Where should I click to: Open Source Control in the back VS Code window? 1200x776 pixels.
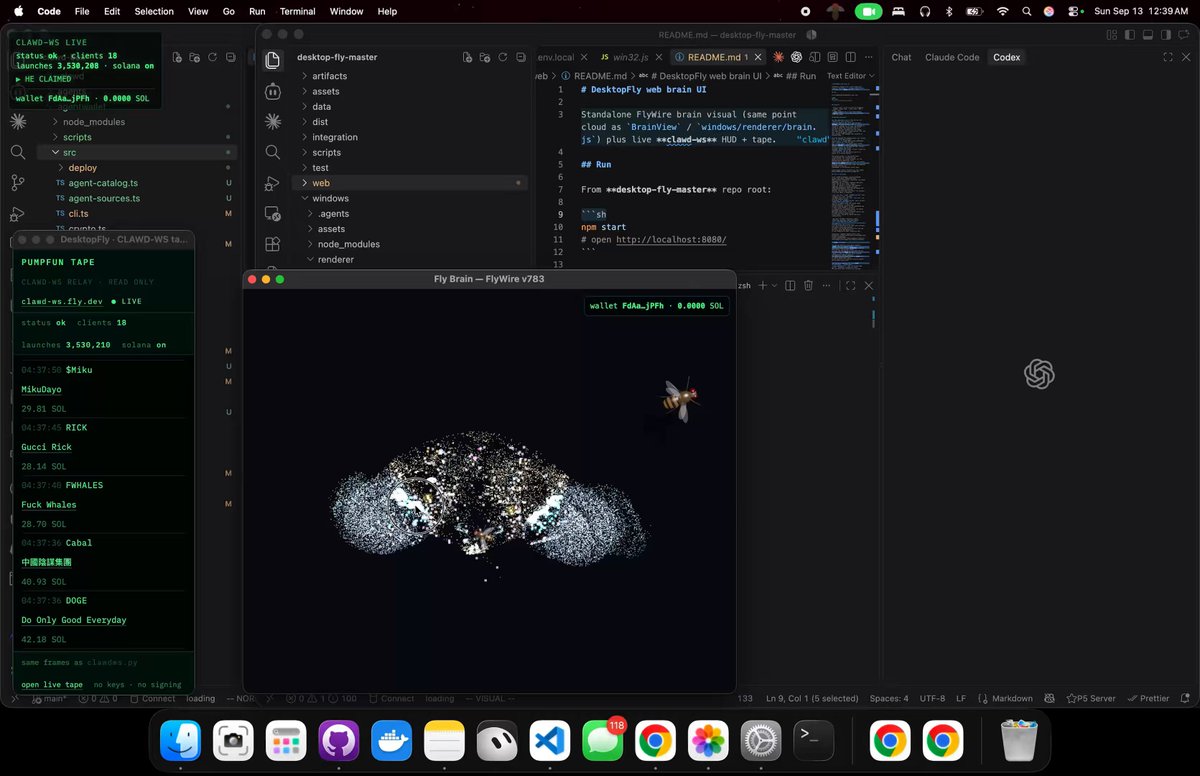[18, 183]
